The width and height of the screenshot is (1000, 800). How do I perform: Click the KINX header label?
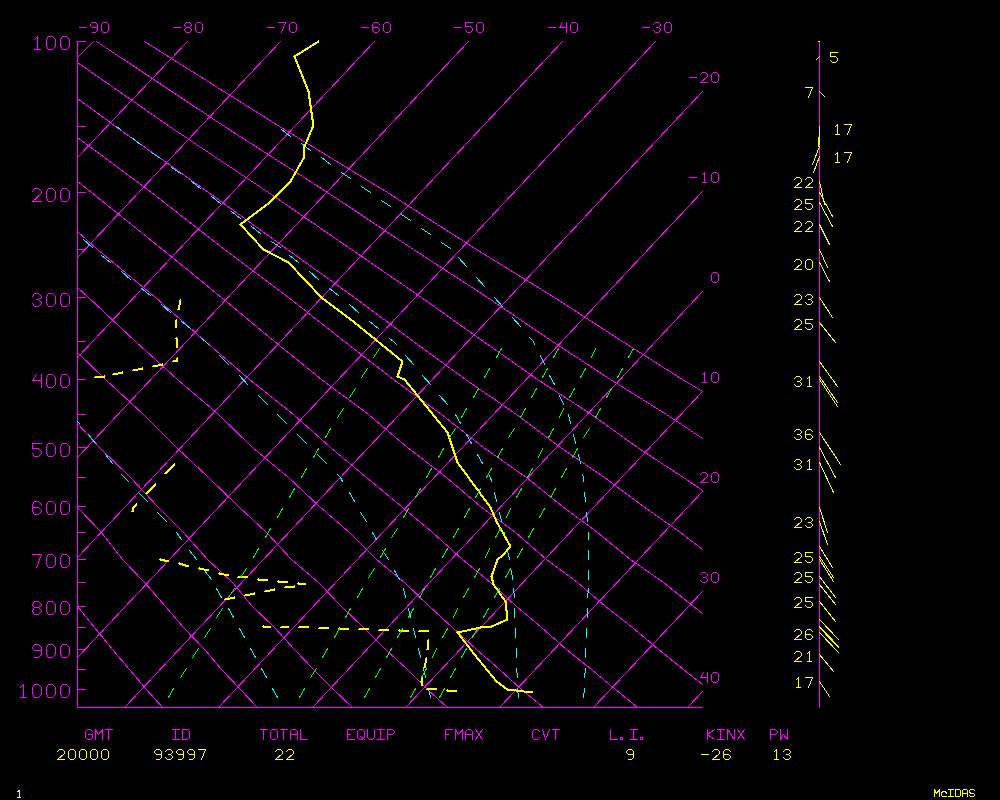(x=725, y=735)
